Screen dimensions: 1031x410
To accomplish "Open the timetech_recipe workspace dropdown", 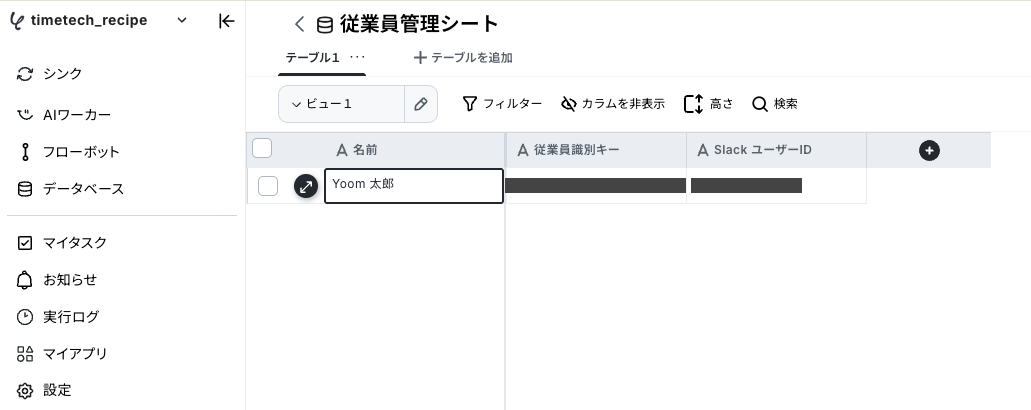I will pyautogui.click(x=182, y=20).
